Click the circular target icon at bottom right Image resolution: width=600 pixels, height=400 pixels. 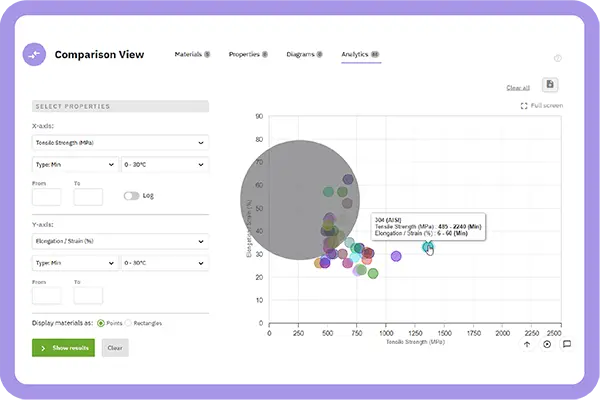tap(546, 344)
